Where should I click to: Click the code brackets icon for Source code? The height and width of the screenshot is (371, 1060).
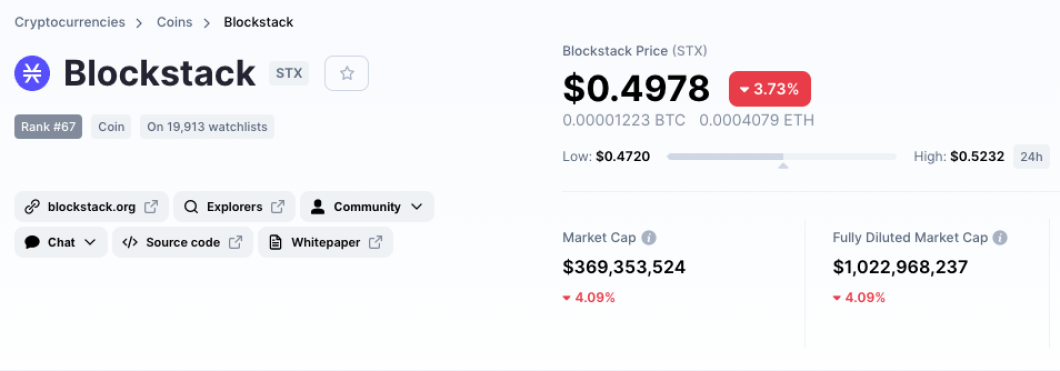(130, 242)
